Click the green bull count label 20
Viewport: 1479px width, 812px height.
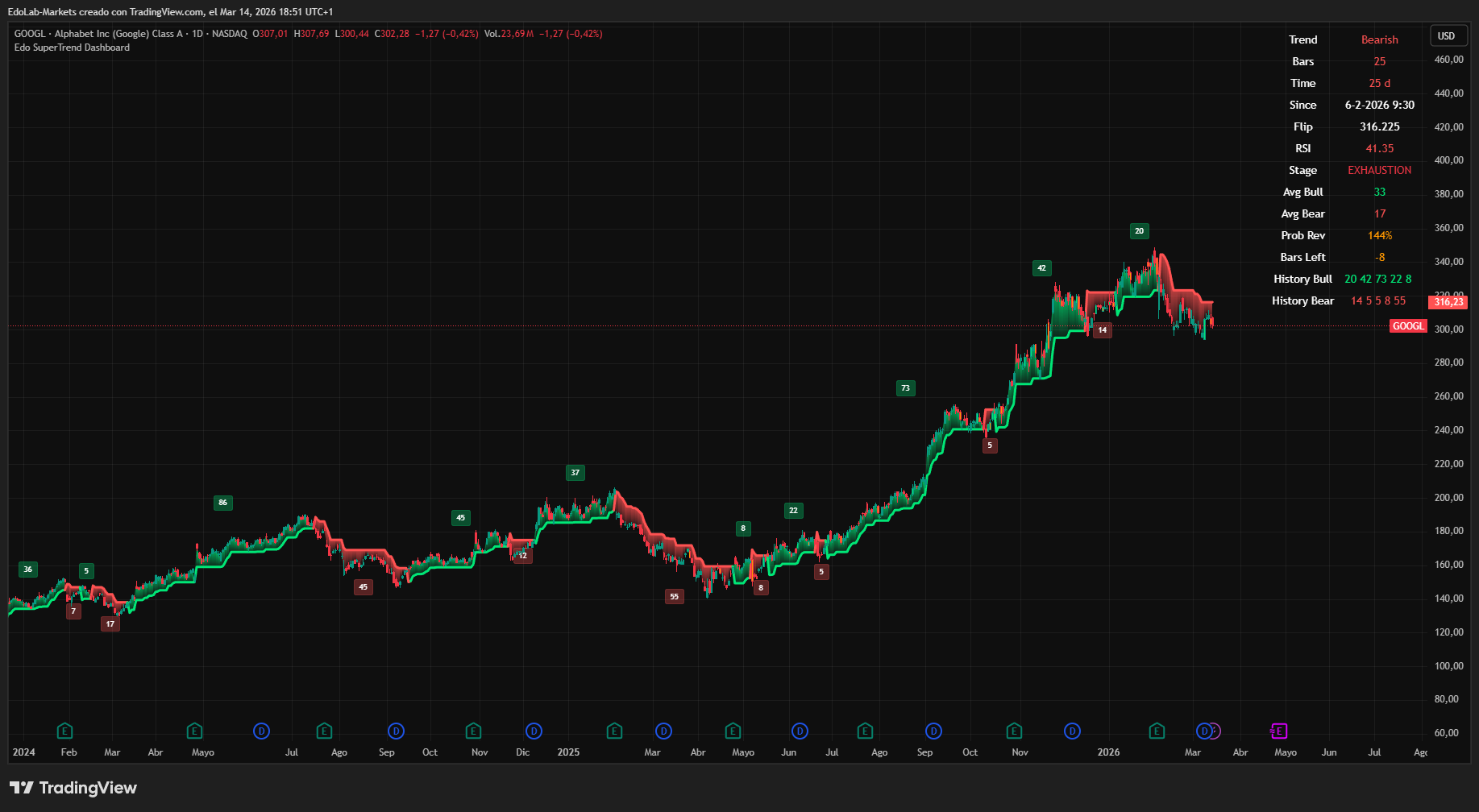point(1140,231)
